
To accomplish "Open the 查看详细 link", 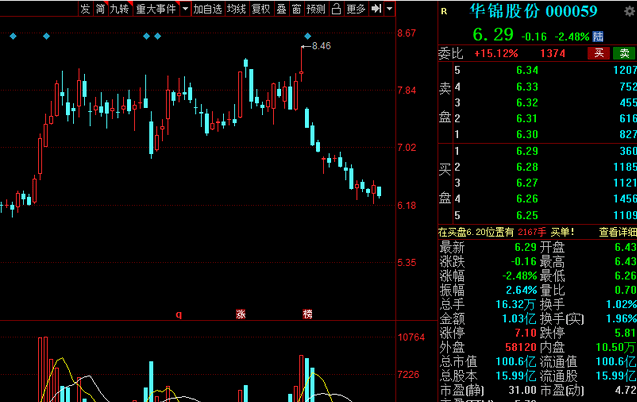I will click(617, 232).
